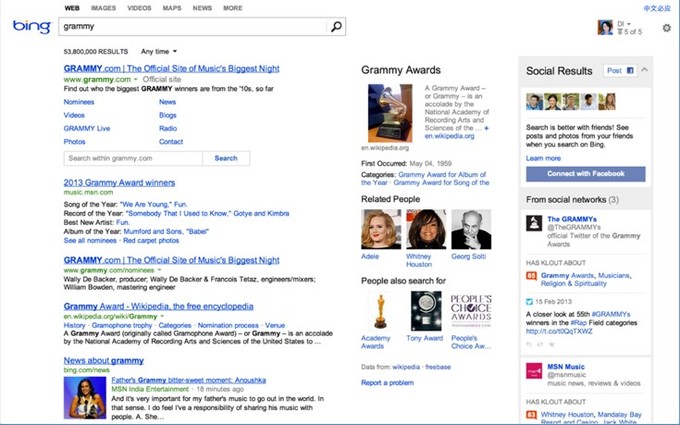Open the Any time filter dropdown
The height and width of the screenshot is (425, 680).
[159, 51]
